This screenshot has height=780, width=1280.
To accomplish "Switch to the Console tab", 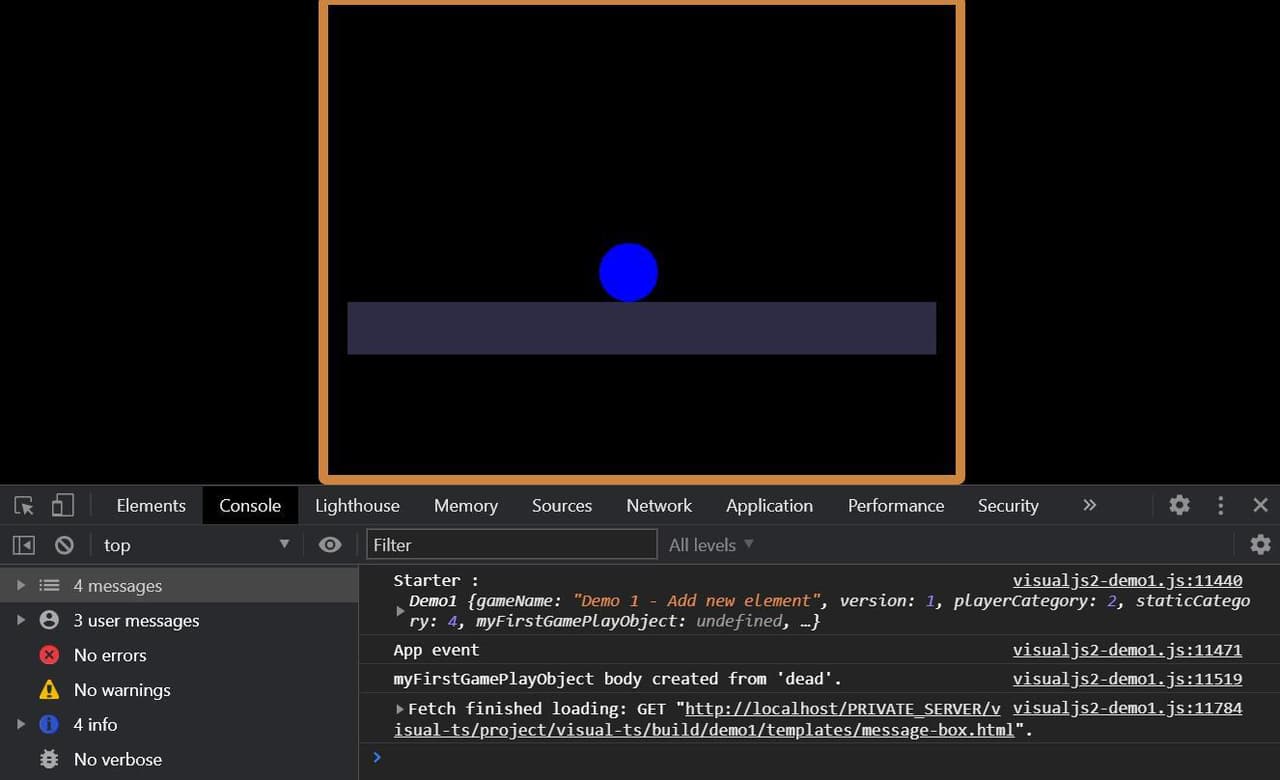I will point(250,505).
